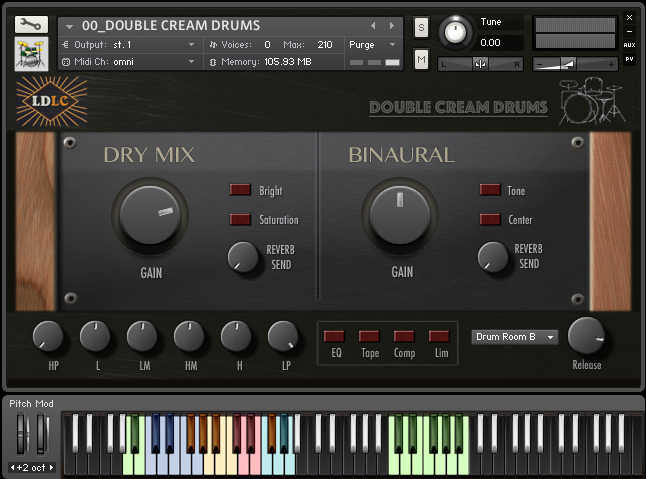Click the H band EQ knob
The height and width of the screenshot is (479, 646).
(236, 336)
